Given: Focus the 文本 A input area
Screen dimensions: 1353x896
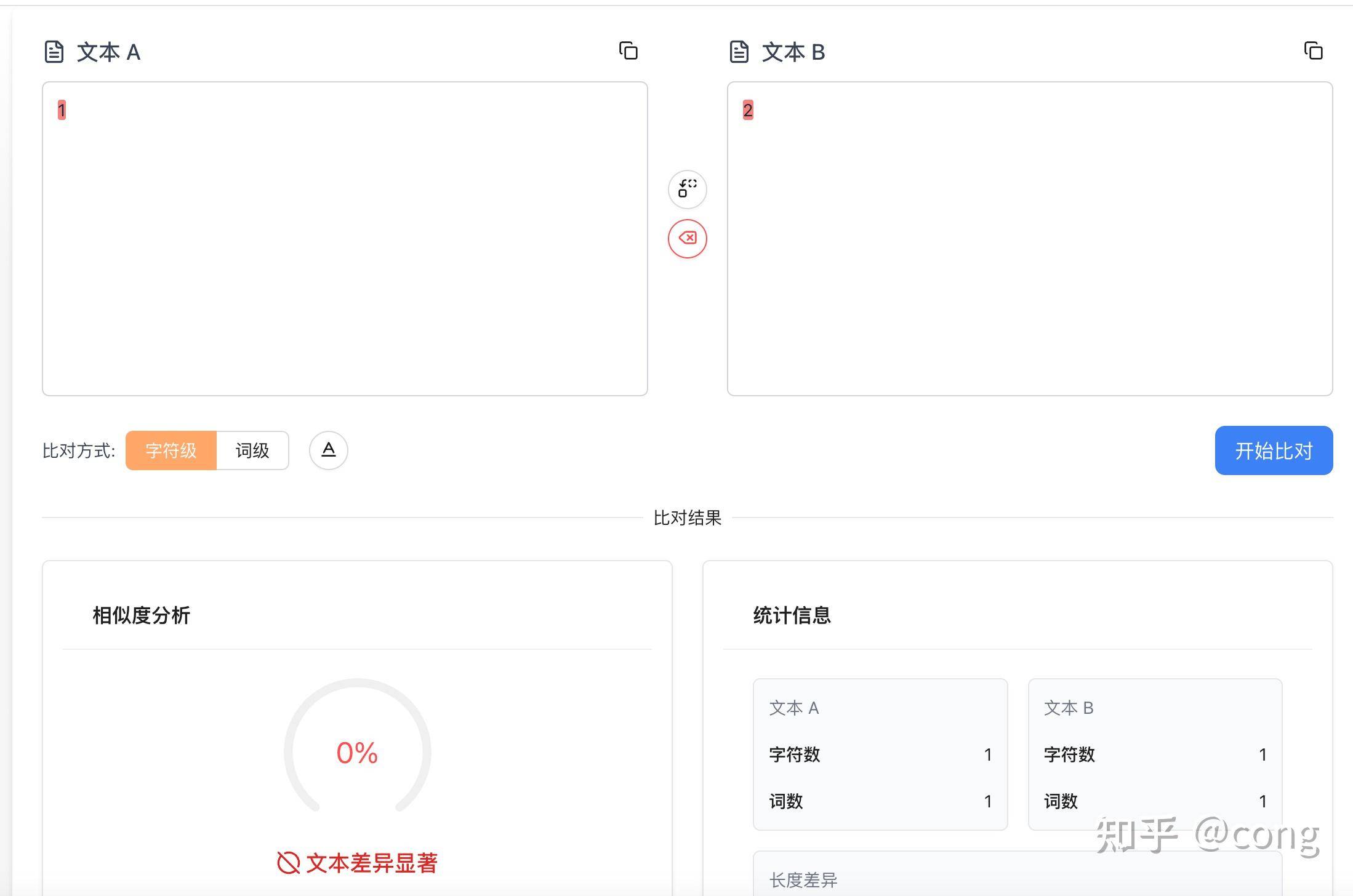Looking at the screenshot, I should (x=345, y=239).
